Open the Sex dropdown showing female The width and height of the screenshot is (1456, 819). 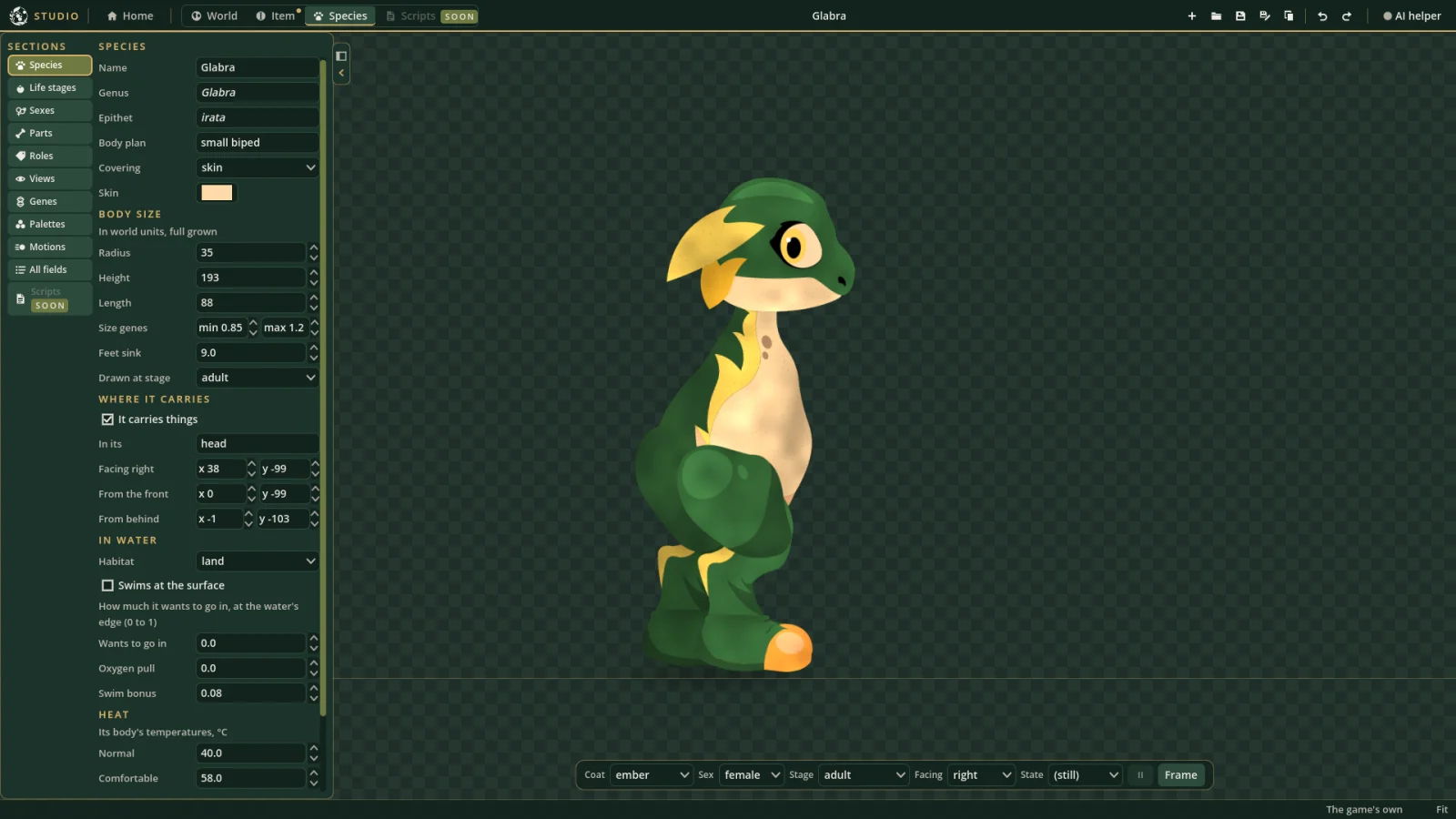coord(752,775)
